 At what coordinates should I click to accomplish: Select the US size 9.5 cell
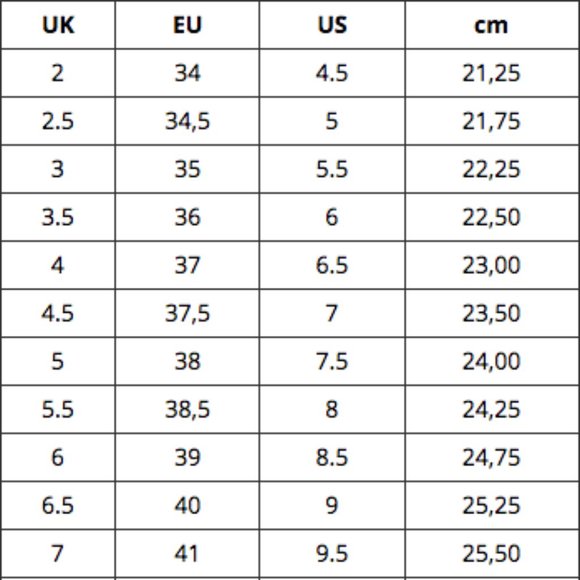(x=332, y=554)
